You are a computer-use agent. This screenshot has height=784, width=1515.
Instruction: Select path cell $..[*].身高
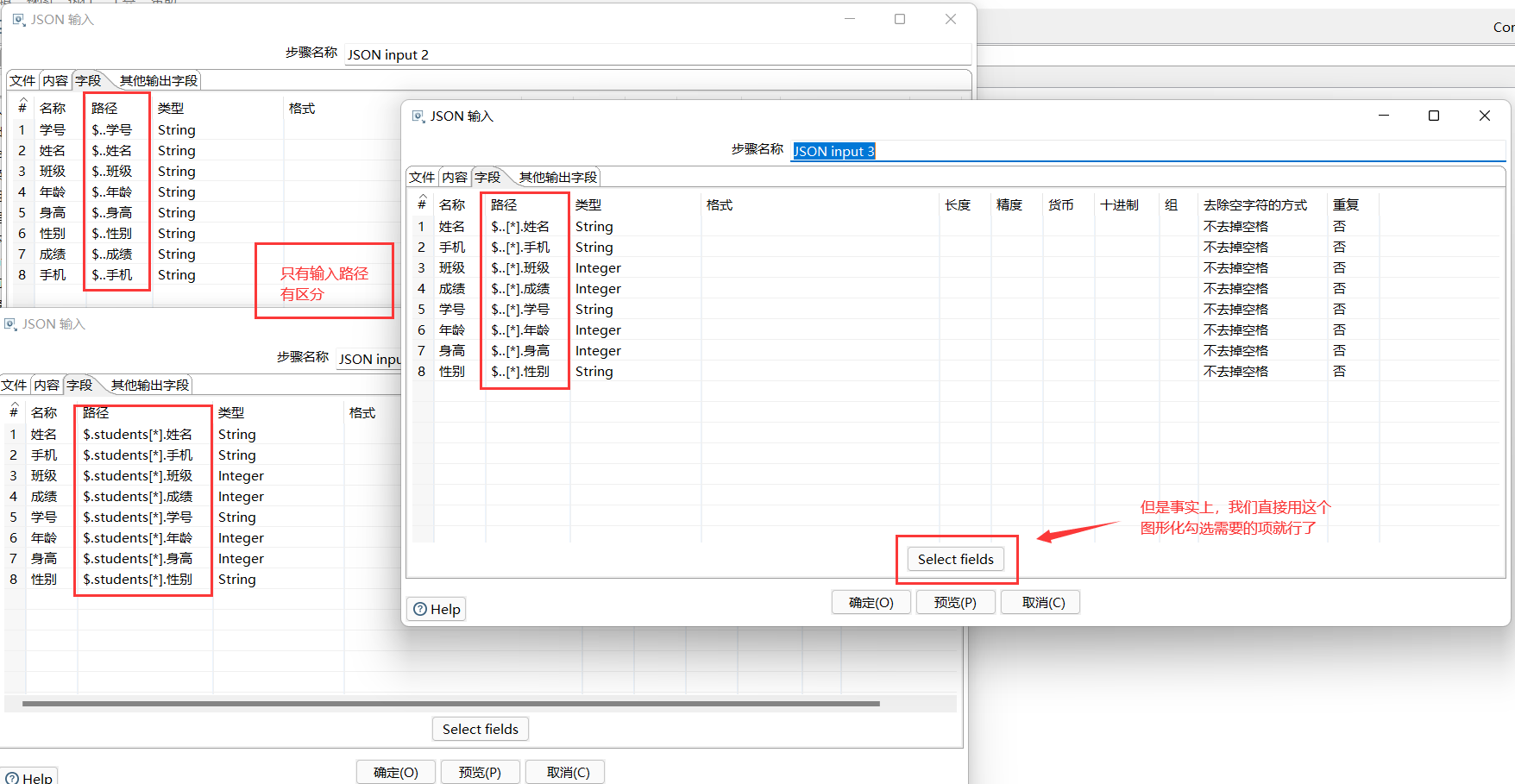[x=527, y=350]
